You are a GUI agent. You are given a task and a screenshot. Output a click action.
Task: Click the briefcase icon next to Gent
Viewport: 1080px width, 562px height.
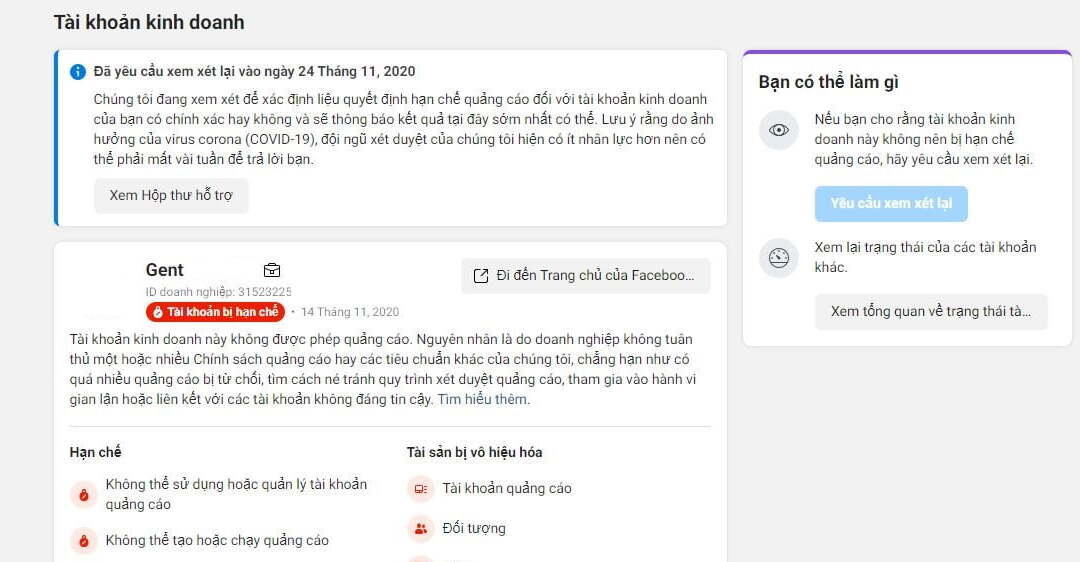click(x=272, y=270)
